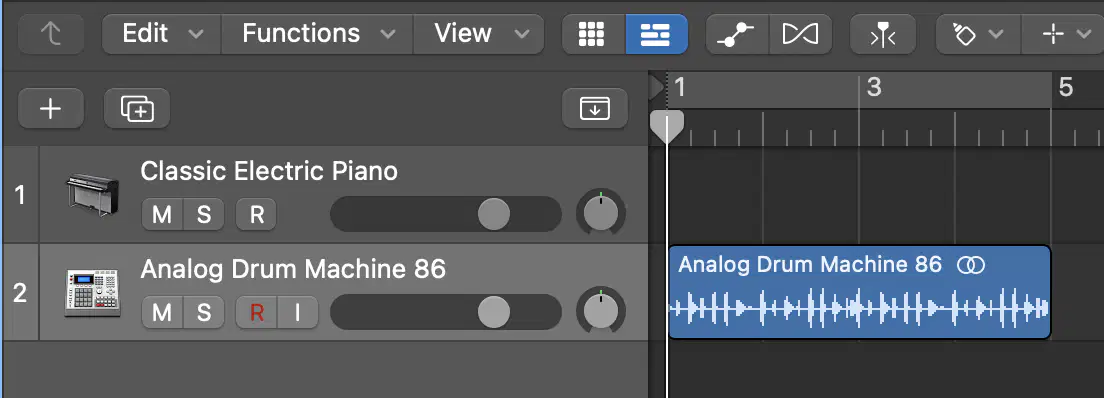Click the Classic Electric Piano volume slider
This screenshot has height=398, width=1104.
coord(446,214)
